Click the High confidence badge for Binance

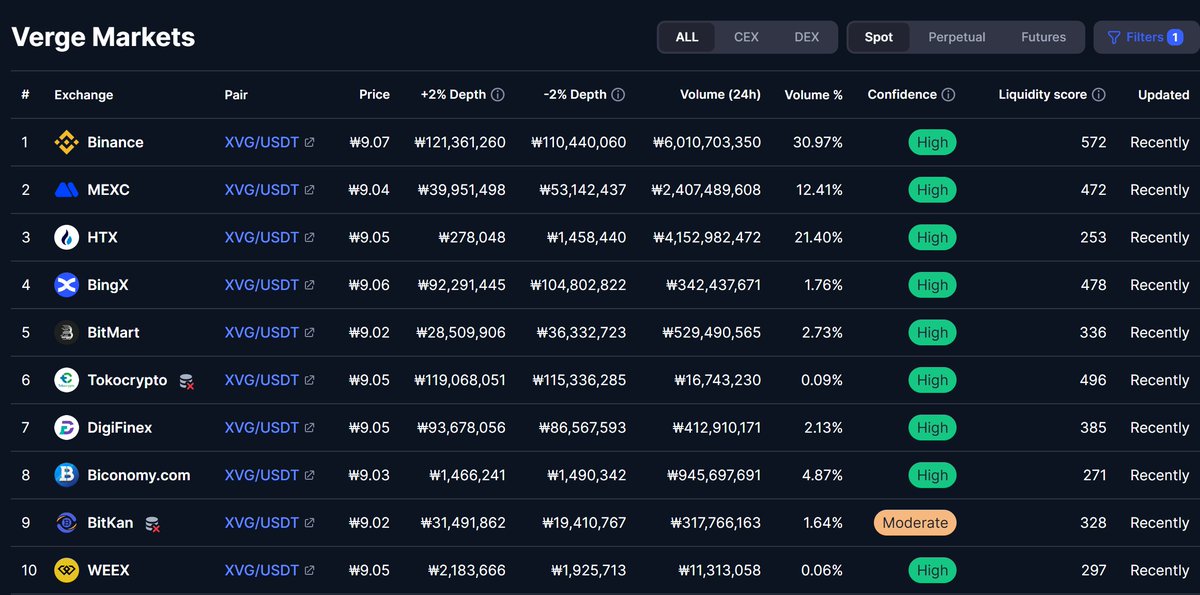[932, 142]
